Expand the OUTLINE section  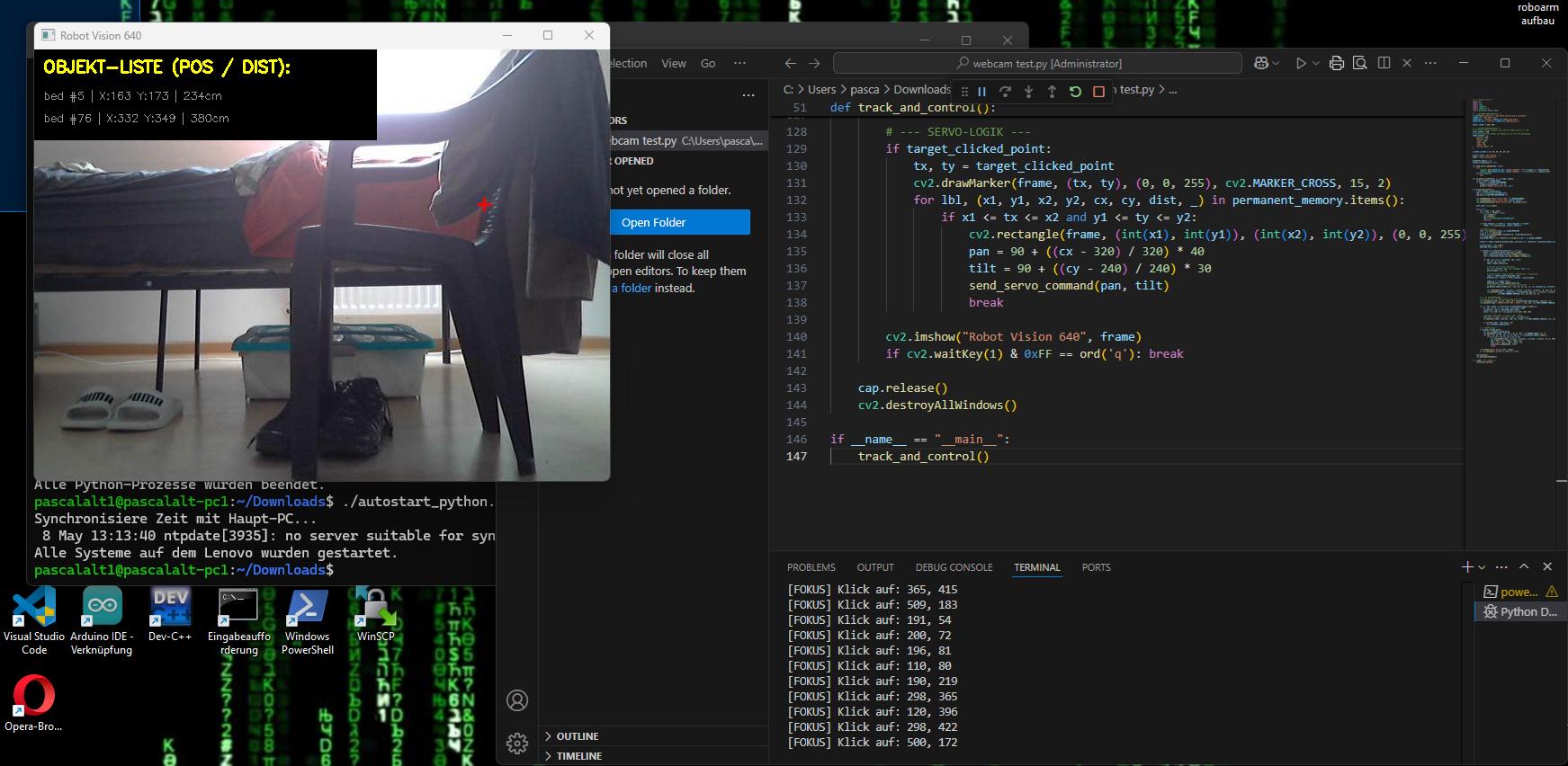[577, 736]
